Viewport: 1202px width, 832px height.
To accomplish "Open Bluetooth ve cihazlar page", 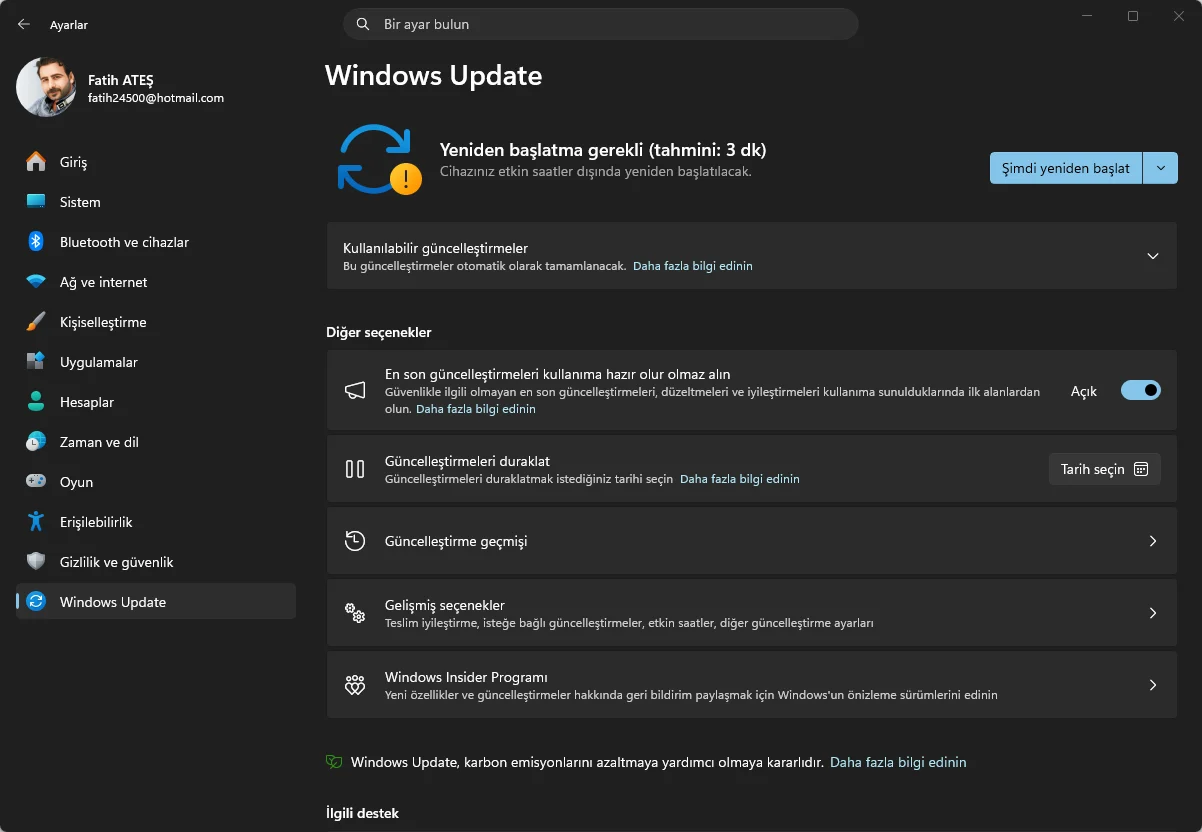I will [156, 242].
